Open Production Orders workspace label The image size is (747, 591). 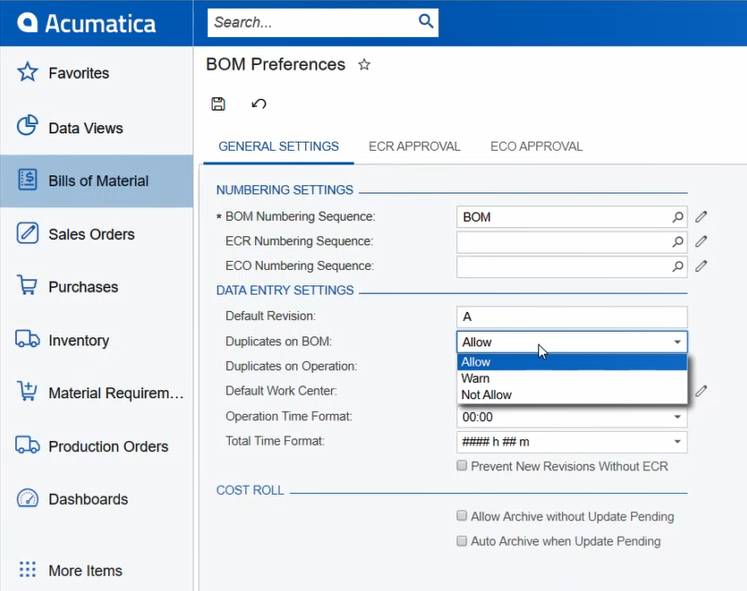[108, 446]
